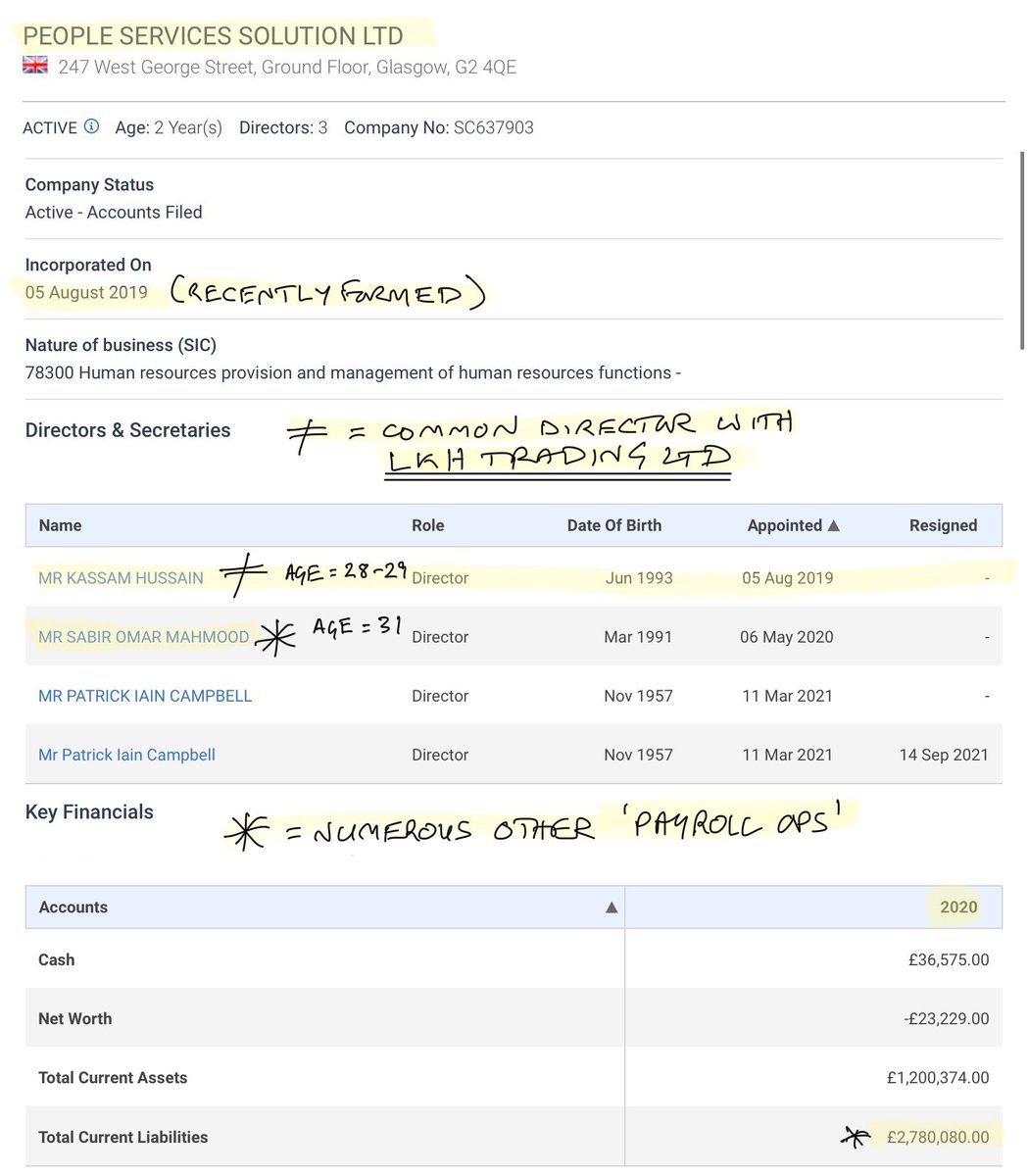This screenshot has height=1176, width=1028.
Task: Click the Mar 1991 date of birth
Action: pos(638,637)
